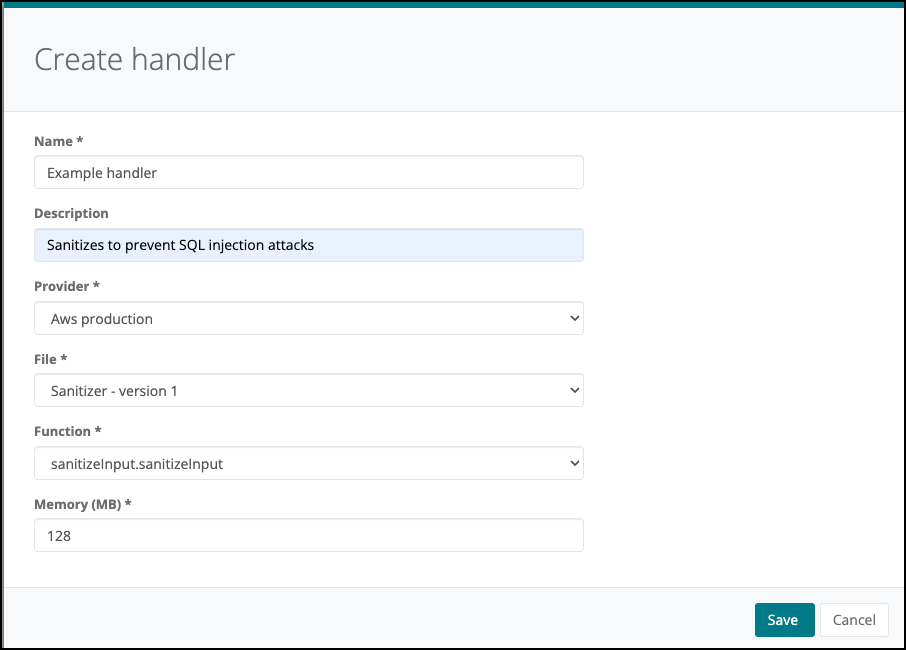Place cursor on "Example handler" text
Image resolution: width=906 pixels, height=650 pixels.
102,173
